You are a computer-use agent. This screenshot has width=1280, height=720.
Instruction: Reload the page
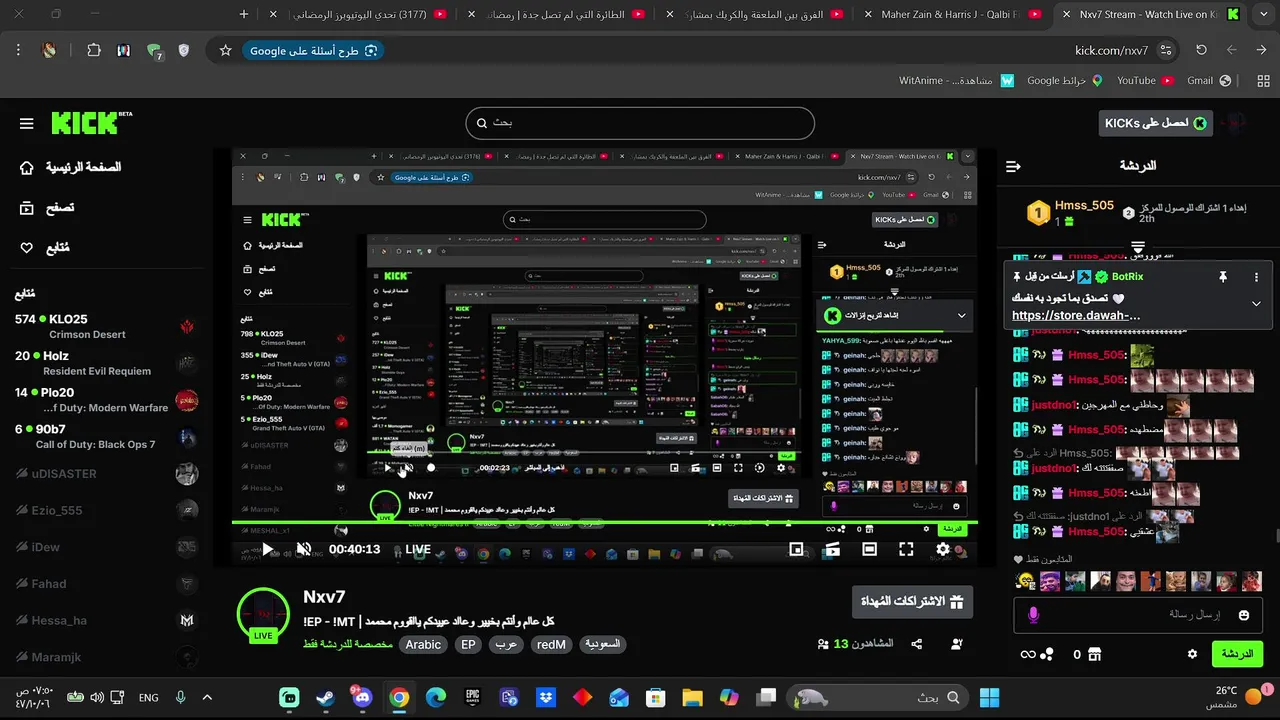click(x=1201, y=50)
